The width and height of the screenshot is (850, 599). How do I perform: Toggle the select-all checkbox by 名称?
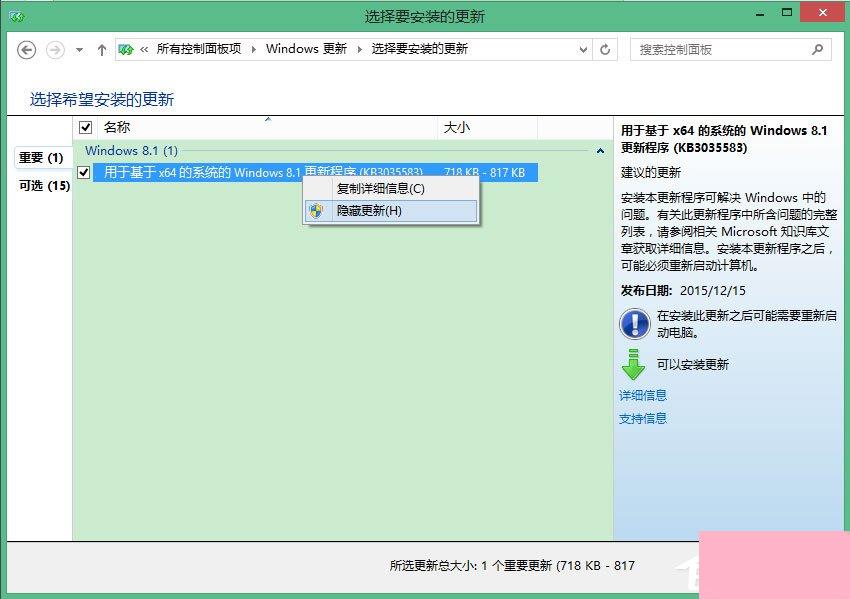coord(85,127)
